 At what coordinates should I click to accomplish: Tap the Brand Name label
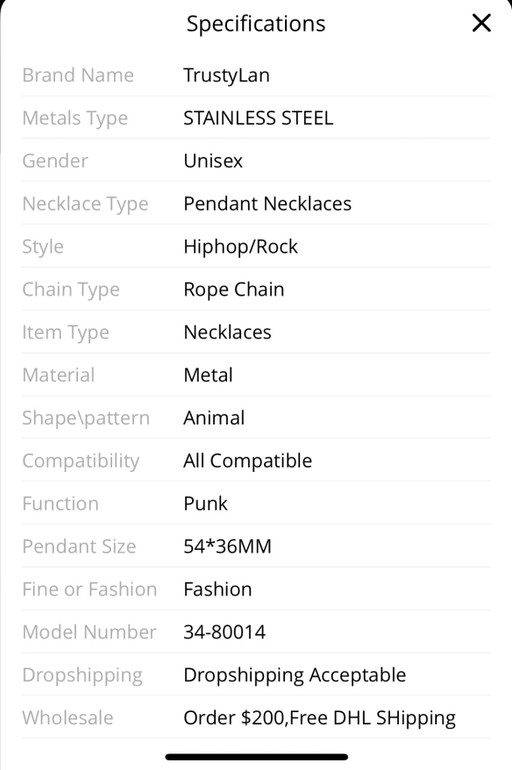point(78,75)
